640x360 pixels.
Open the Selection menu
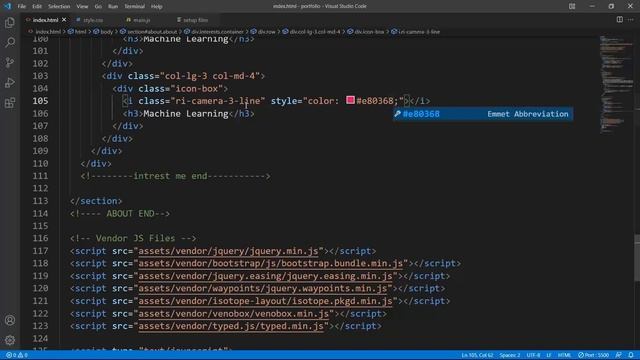pyautogui.click(x=59, y=6)
